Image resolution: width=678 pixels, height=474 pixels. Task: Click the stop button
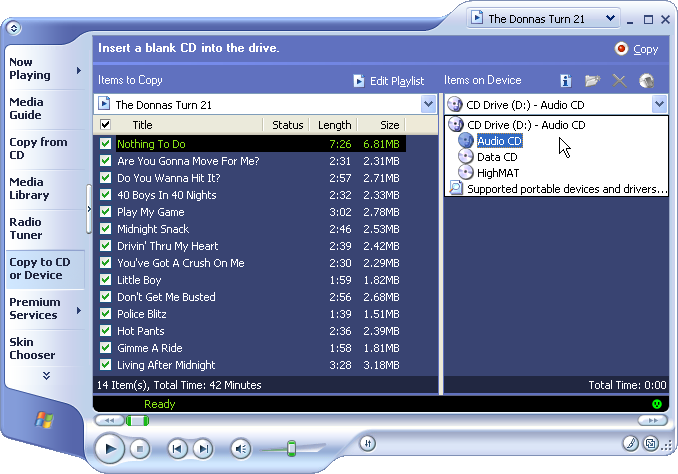click(140, 449)
